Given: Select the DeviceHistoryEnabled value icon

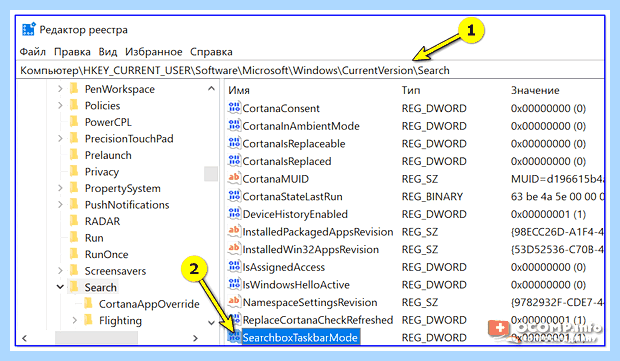Looking at the screenshot, I should click(x=234, y=214).
